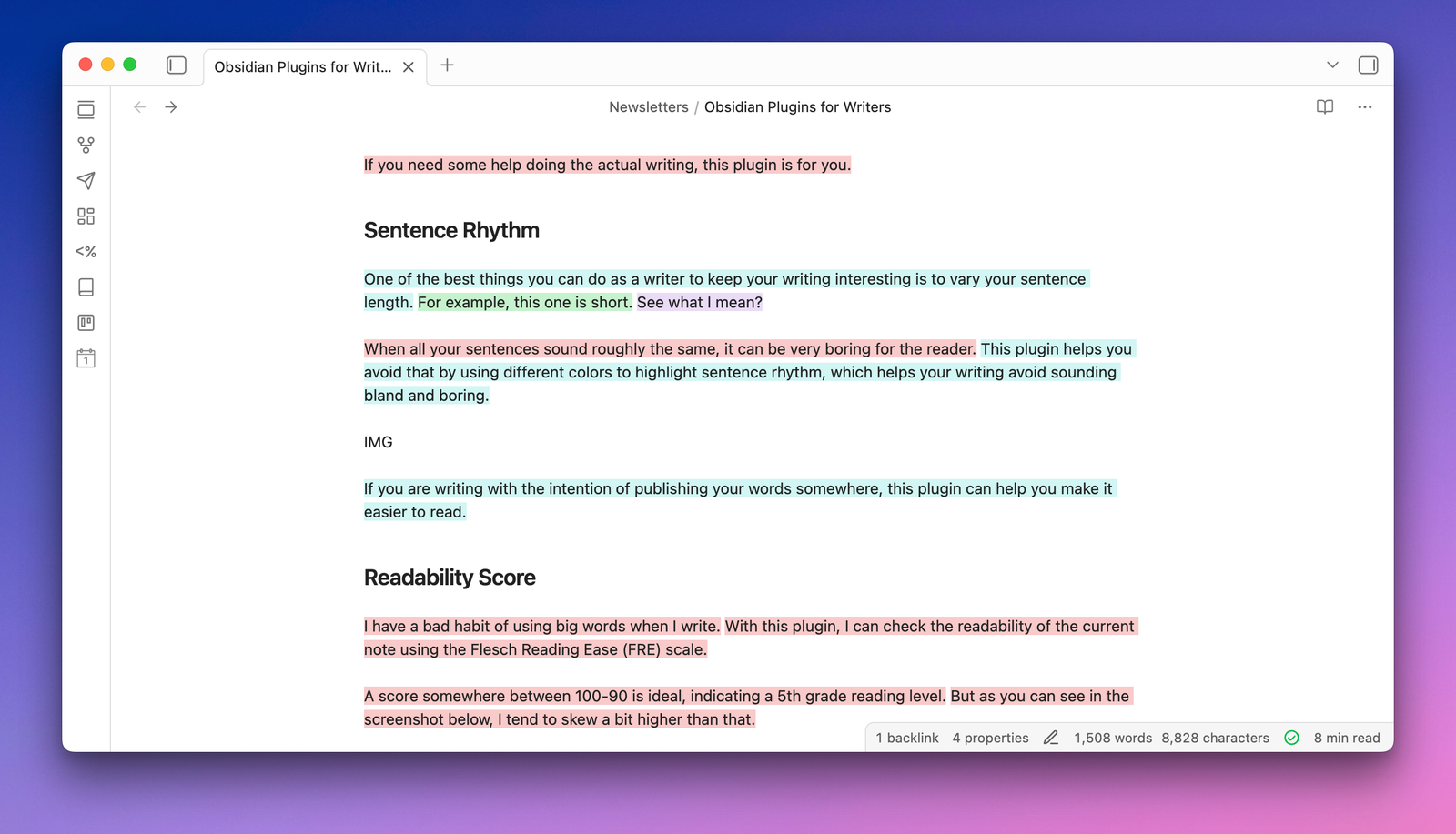Toggle the right sidebar panel
Image resolution: width=1456 pixels, height=834 pixels.
(1368, 65)
